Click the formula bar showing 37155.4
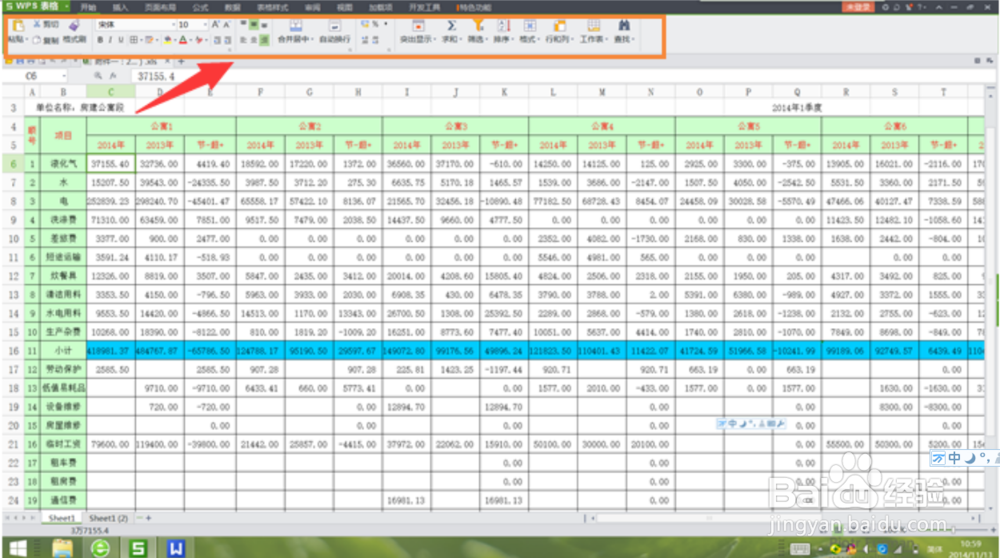The height and width of the screenshot is (558, 1000). tap(555, 76)
